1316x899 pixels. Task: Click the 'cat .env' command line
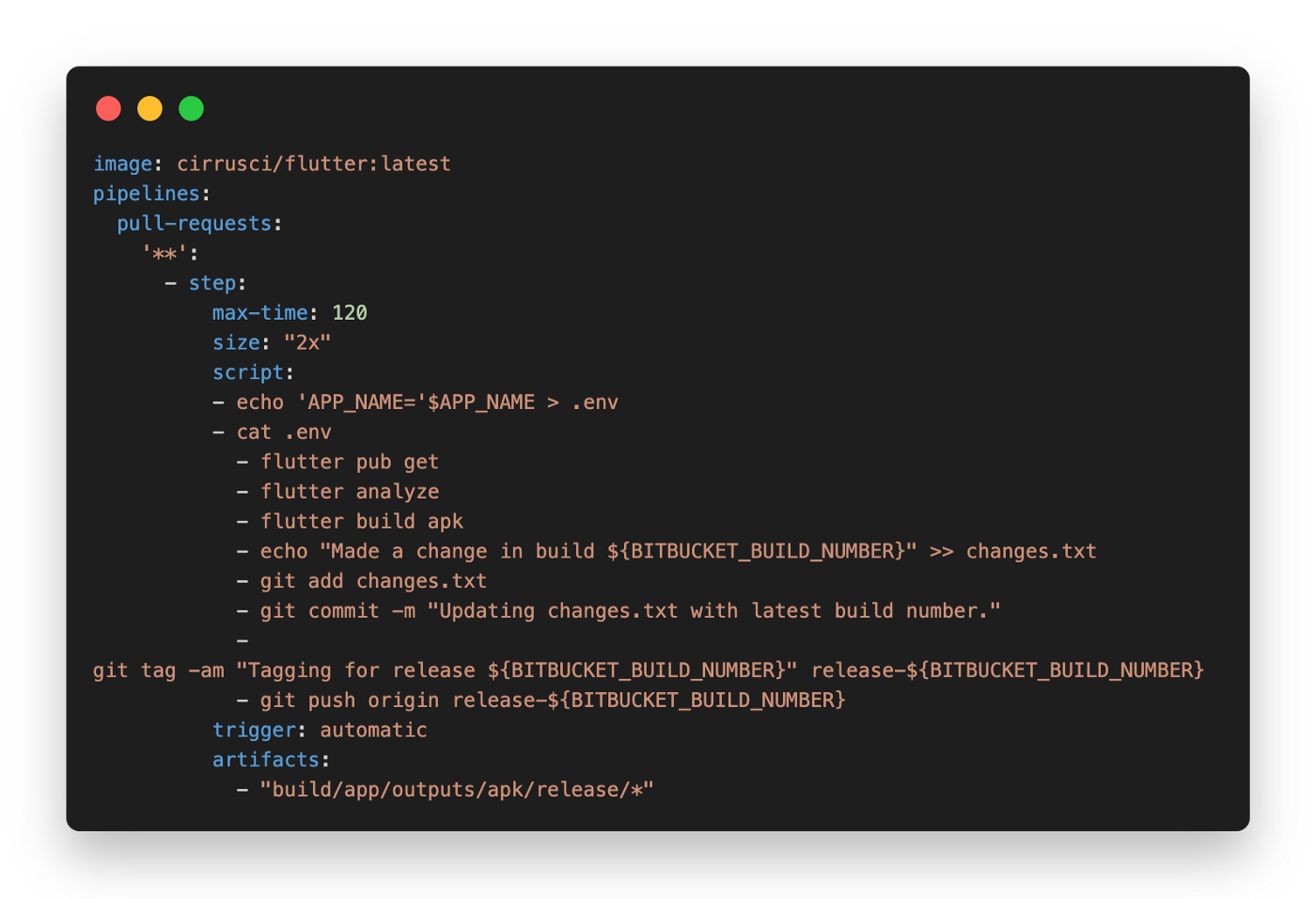pyautogui.click(x=284, y=433)
